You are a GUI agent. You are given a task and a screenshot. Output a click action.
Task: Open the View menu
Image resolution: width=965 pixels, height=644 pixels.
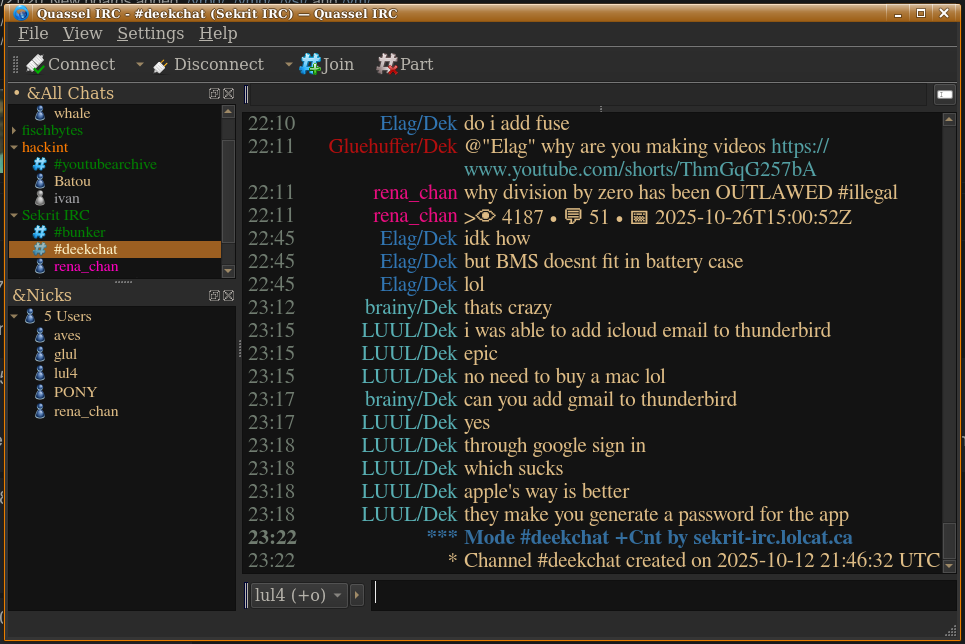pos(82,33)
